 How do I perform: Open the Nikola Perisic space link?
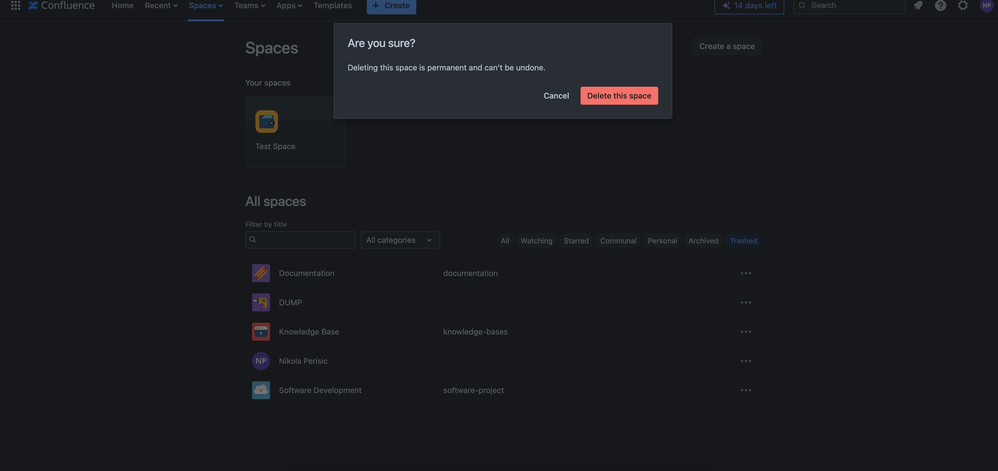(303, 361)
